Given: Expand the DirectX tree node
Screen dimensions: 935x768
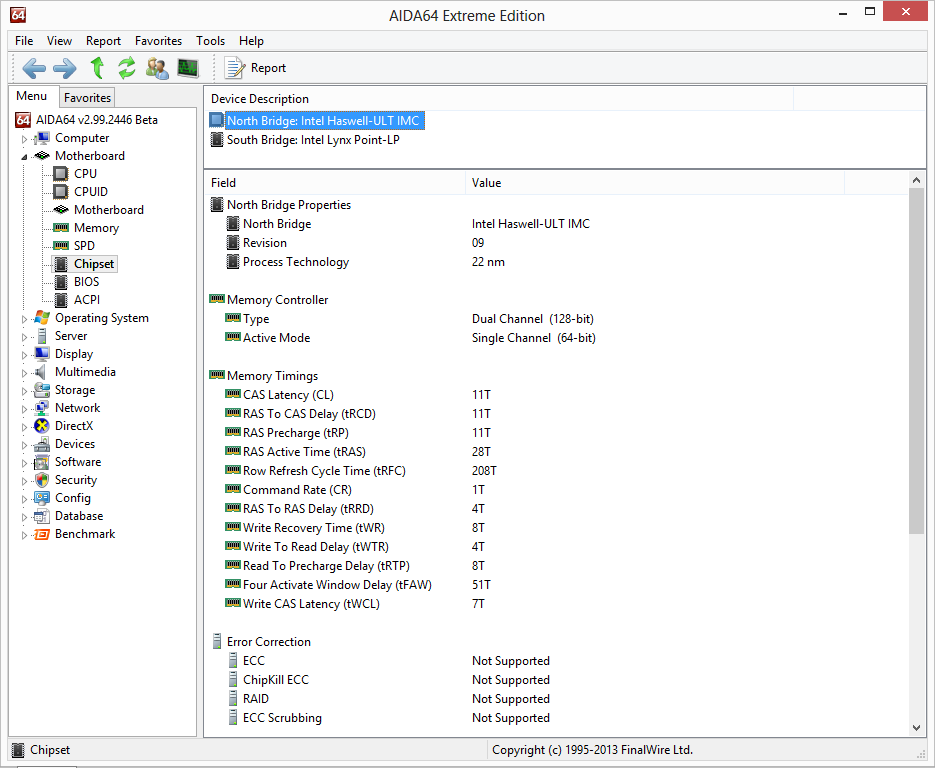Looking at the screenshot, I should [x=24, y=427].
